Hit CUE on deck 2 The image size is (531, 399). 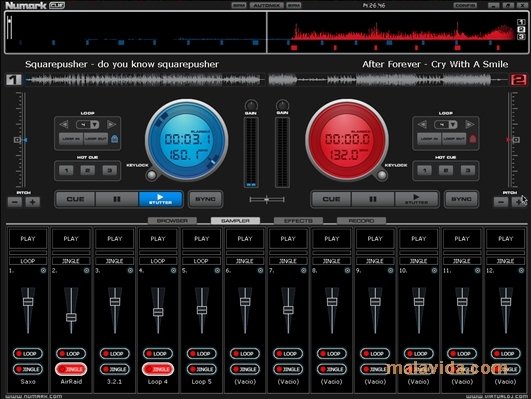(332, 199)
